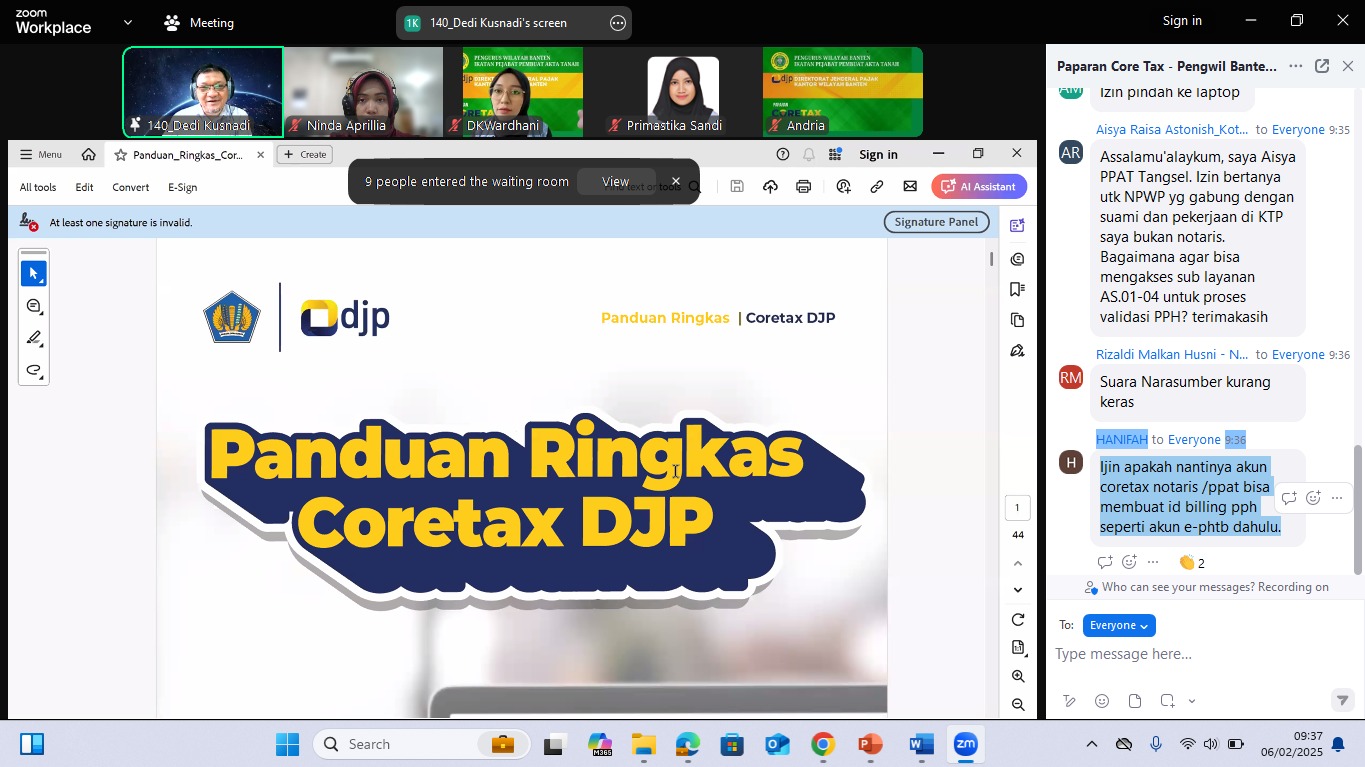Open the Signature Panel button
1365x767 pixels.
coord(936,222)
